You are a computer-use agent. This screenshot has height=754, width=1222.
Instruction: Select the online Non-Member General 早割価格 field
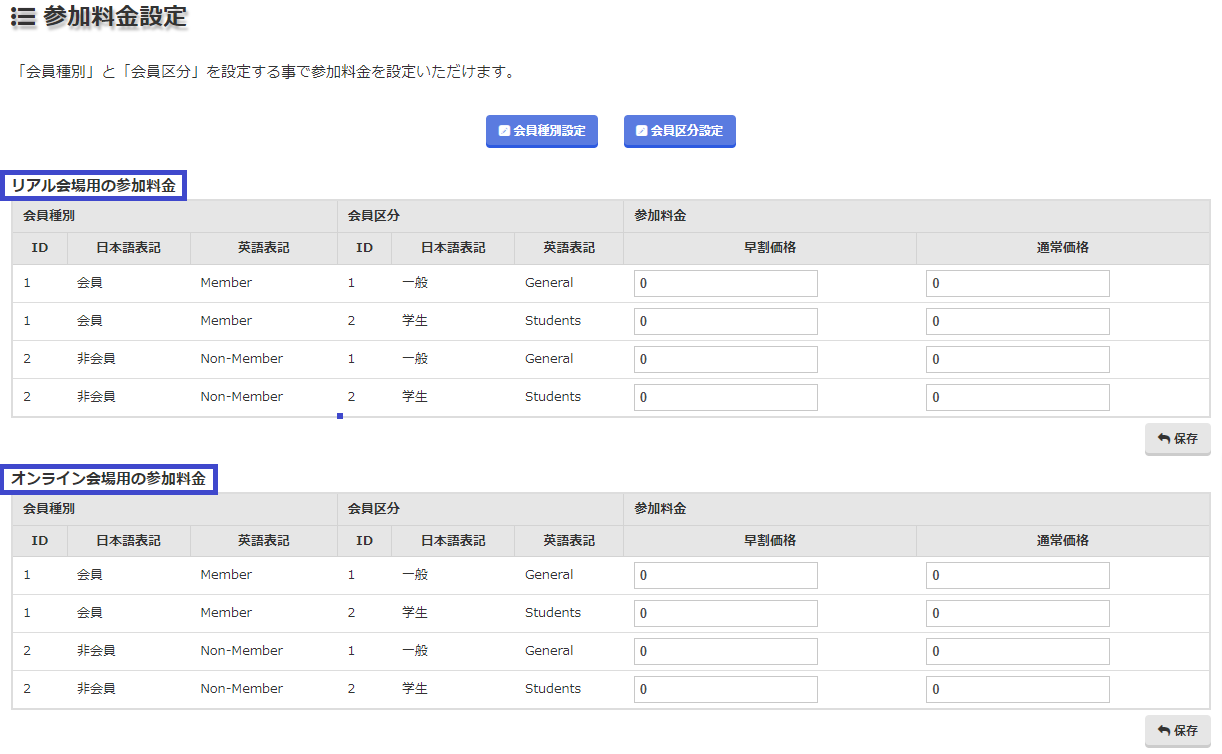(725, 652)
